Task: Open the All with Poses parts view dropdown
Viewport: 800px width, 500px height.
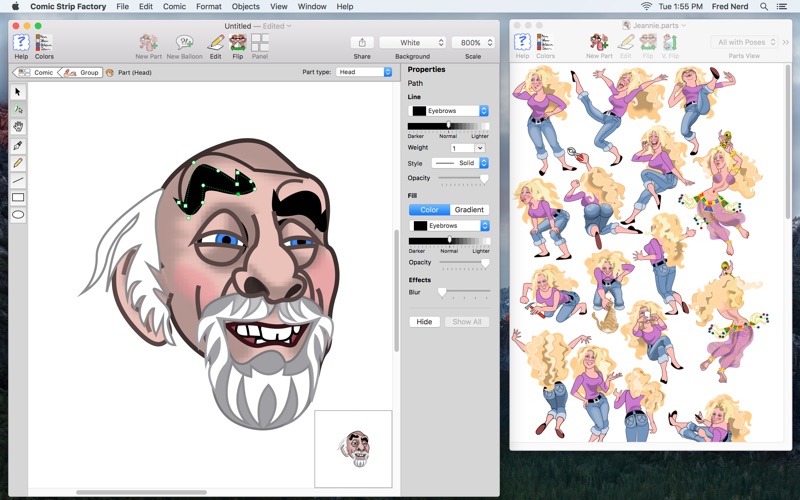Action: (x=743, y=42)
